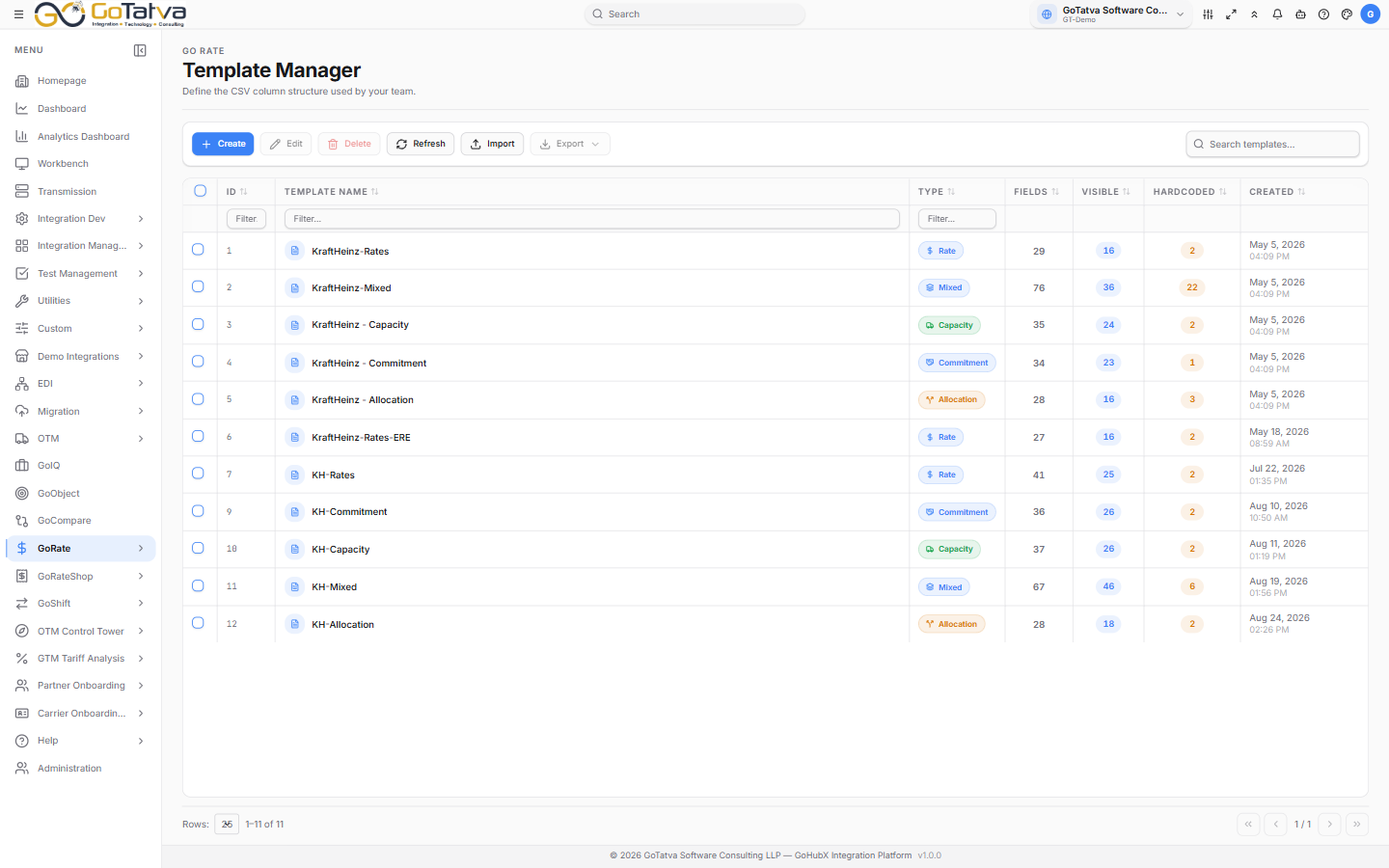Image resolution: width=1389 pixels, height=868 pixels.
Task: Sort by Hardcoded column sort icon
Action: tap(1222, 192)
